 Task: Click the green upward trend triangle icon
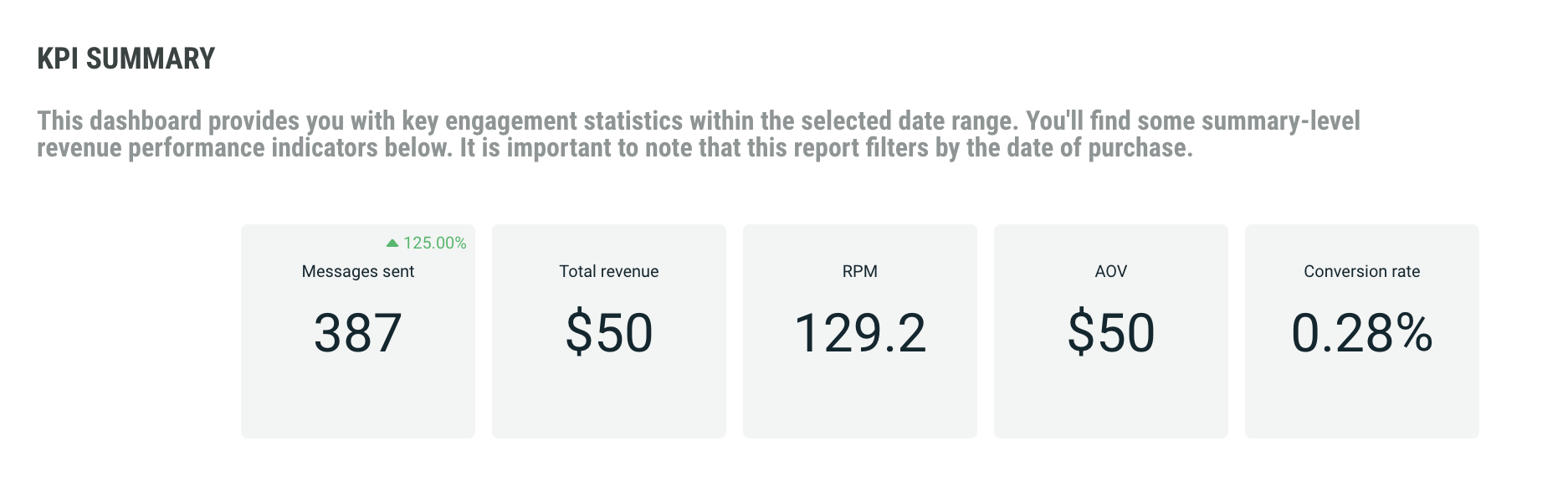pyautogui.click(x=392, y=243)
